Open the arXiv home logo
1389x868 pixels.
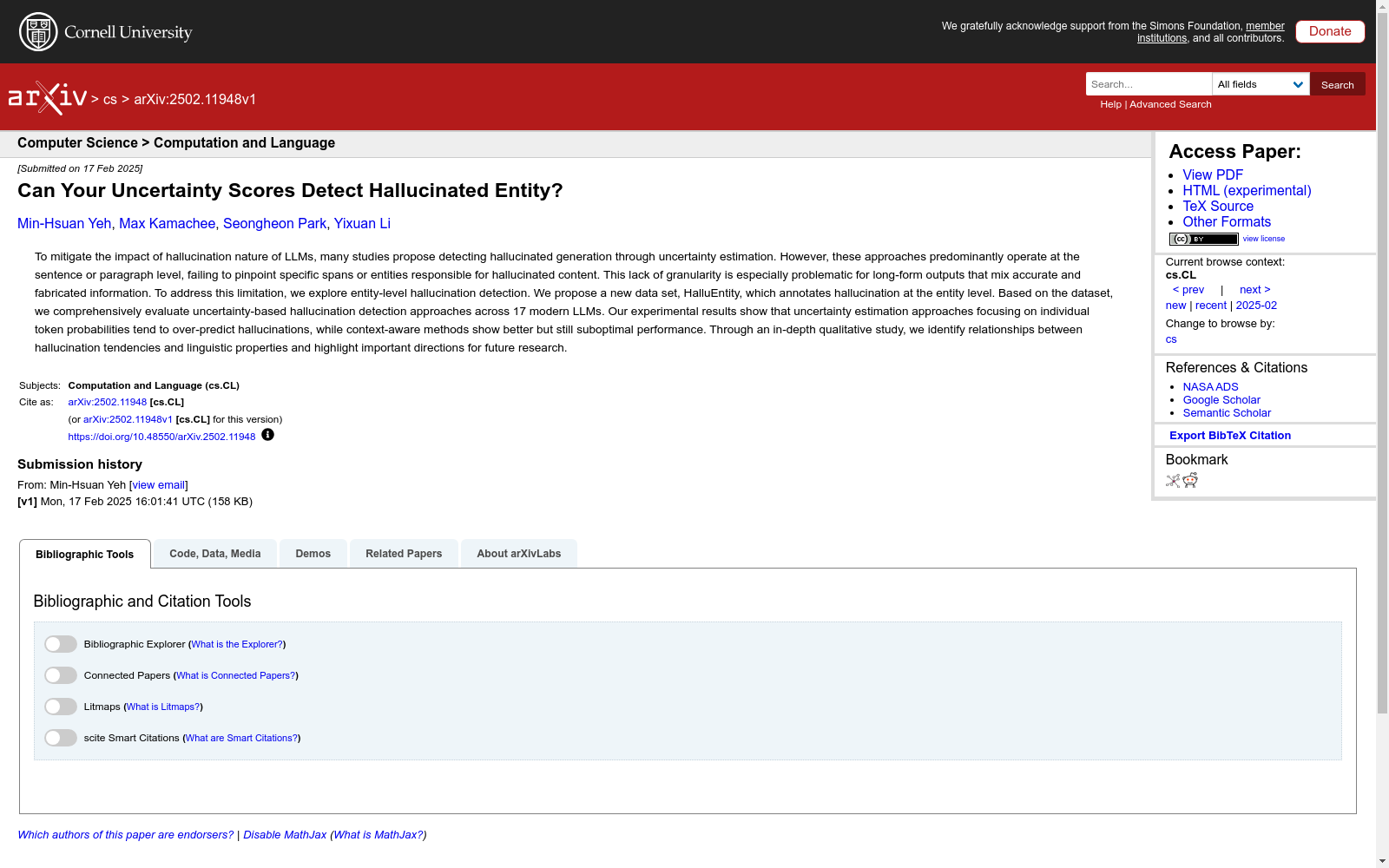48,98
